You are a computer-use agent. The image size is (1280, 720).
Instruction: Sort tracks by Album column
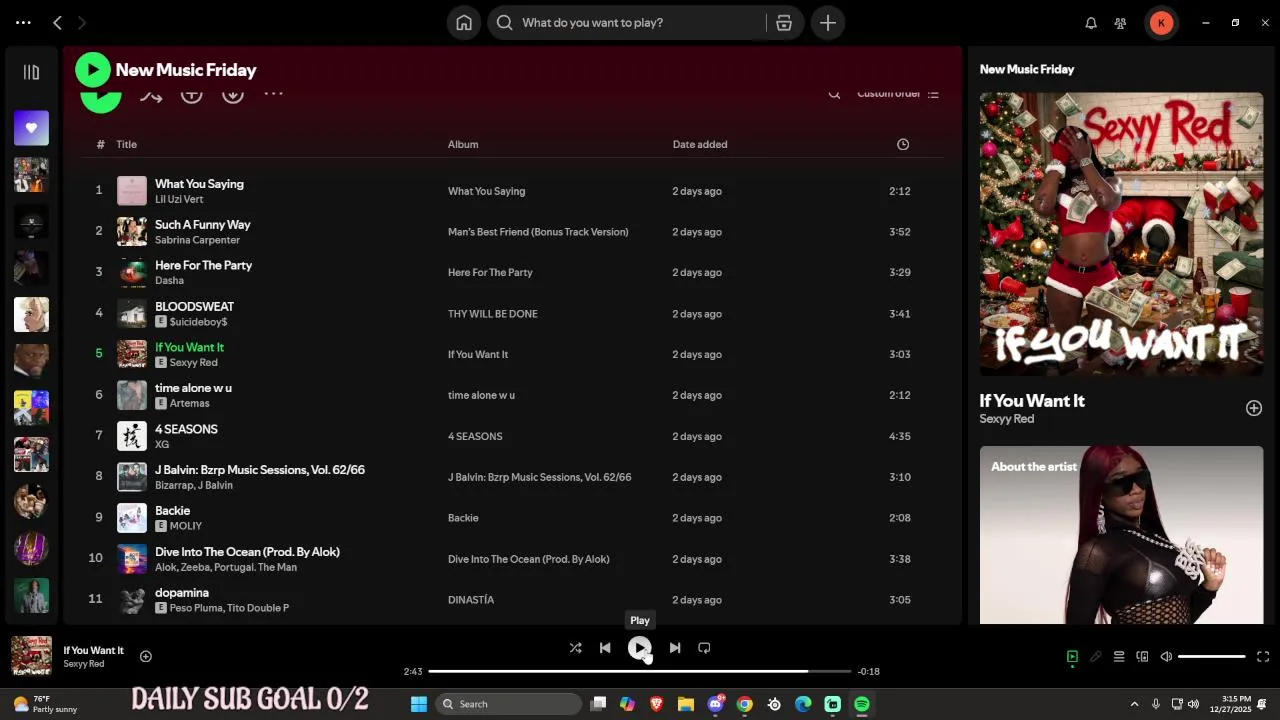[x=463, y=144]
